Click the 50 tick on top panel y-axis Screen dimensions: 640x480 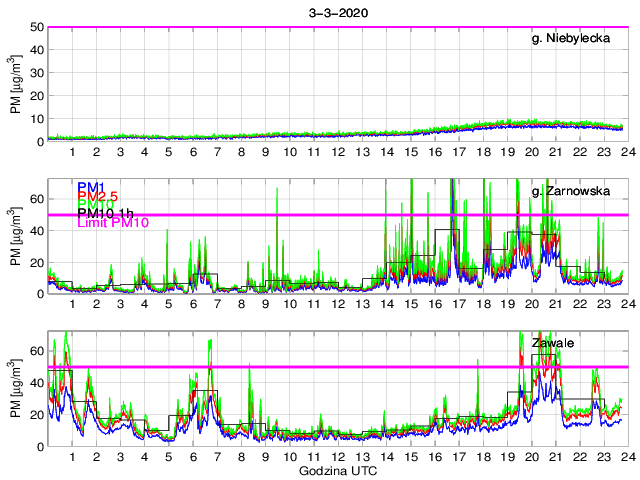[x=34, y=27]
